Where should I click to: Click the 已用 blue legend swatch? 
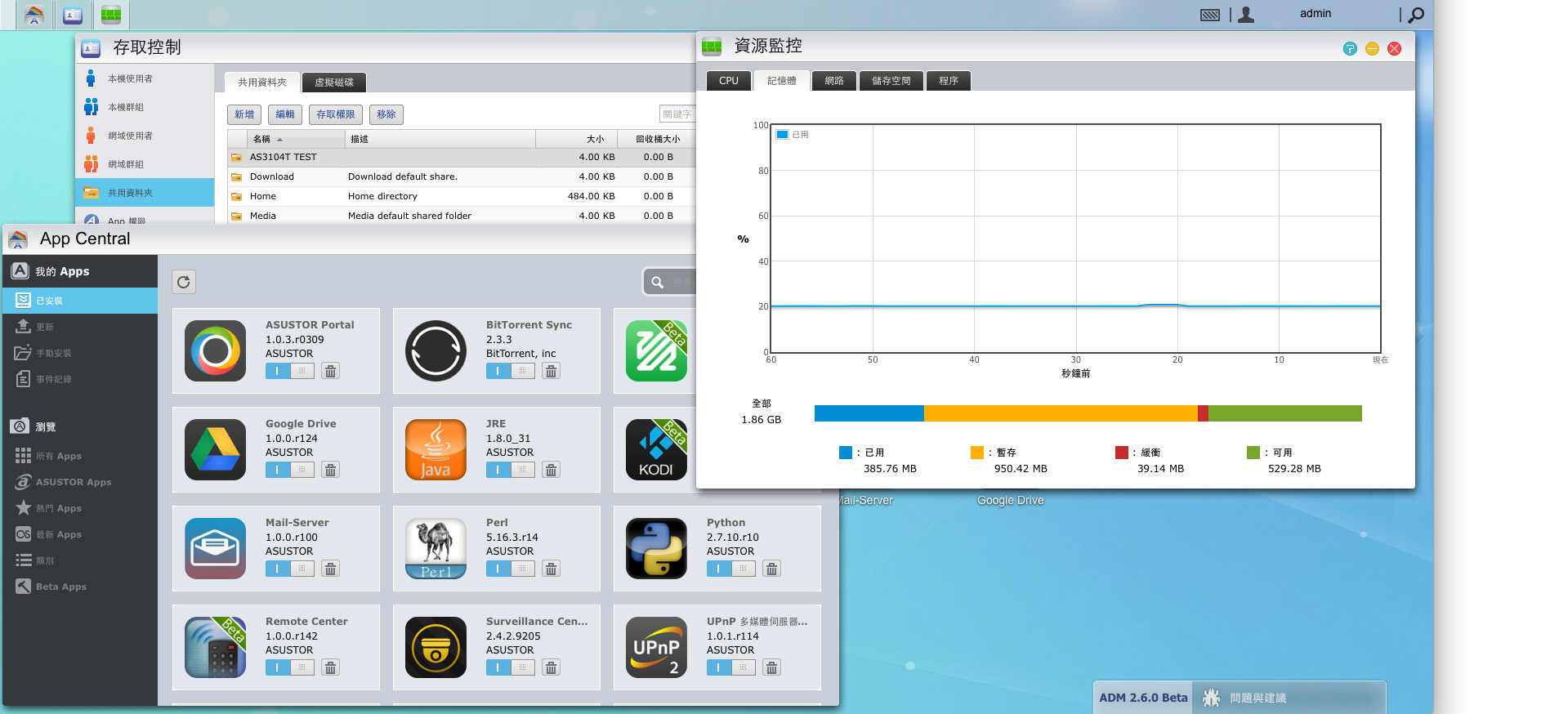(846, 453)
